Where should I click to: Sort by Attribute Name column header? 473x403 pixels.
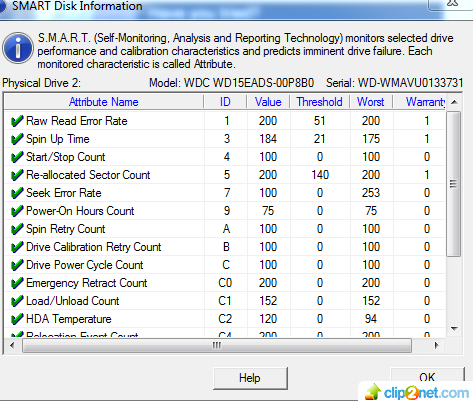104,102
